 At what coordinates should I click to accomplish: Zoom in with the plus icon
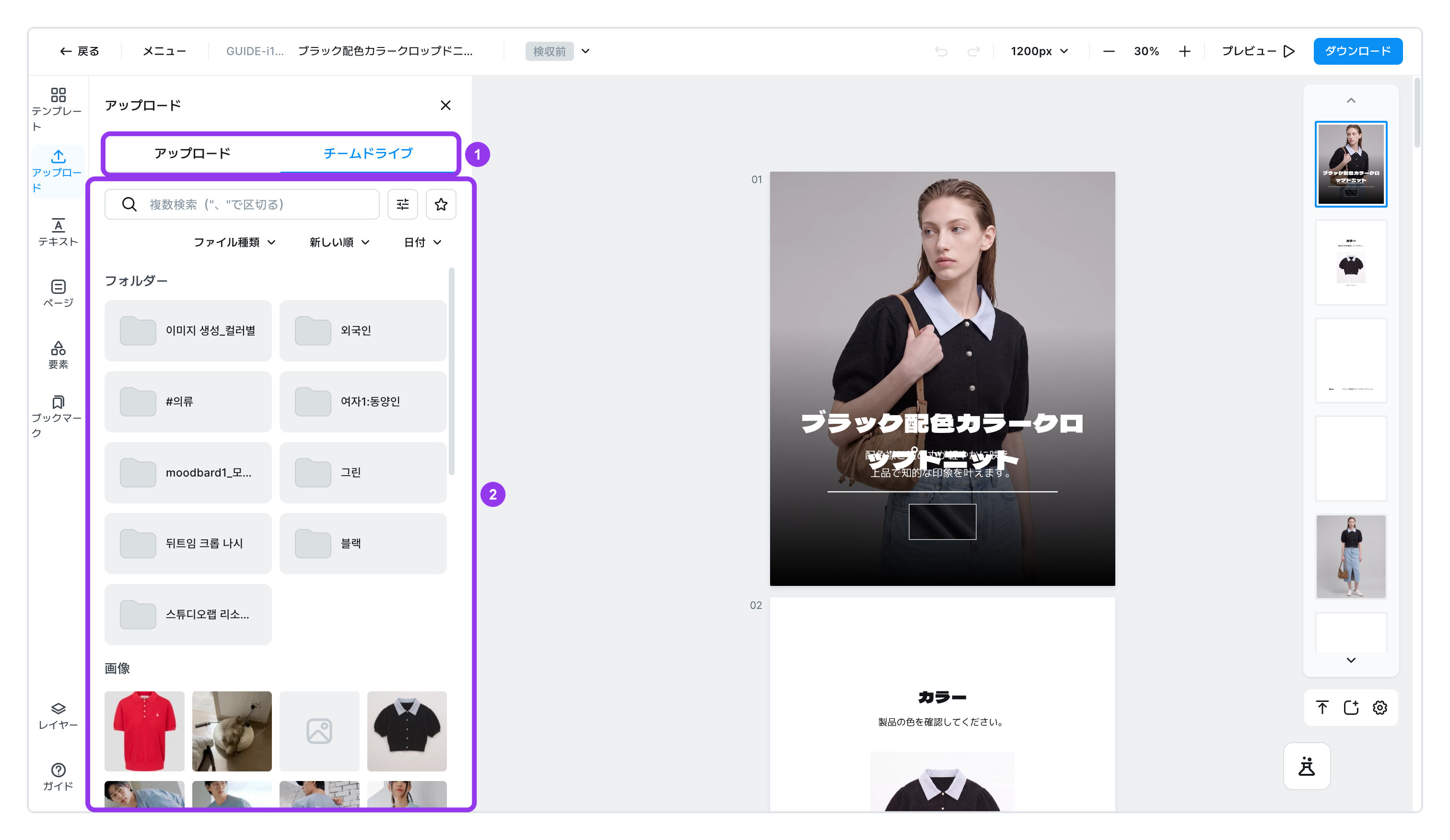(1184, 51)
